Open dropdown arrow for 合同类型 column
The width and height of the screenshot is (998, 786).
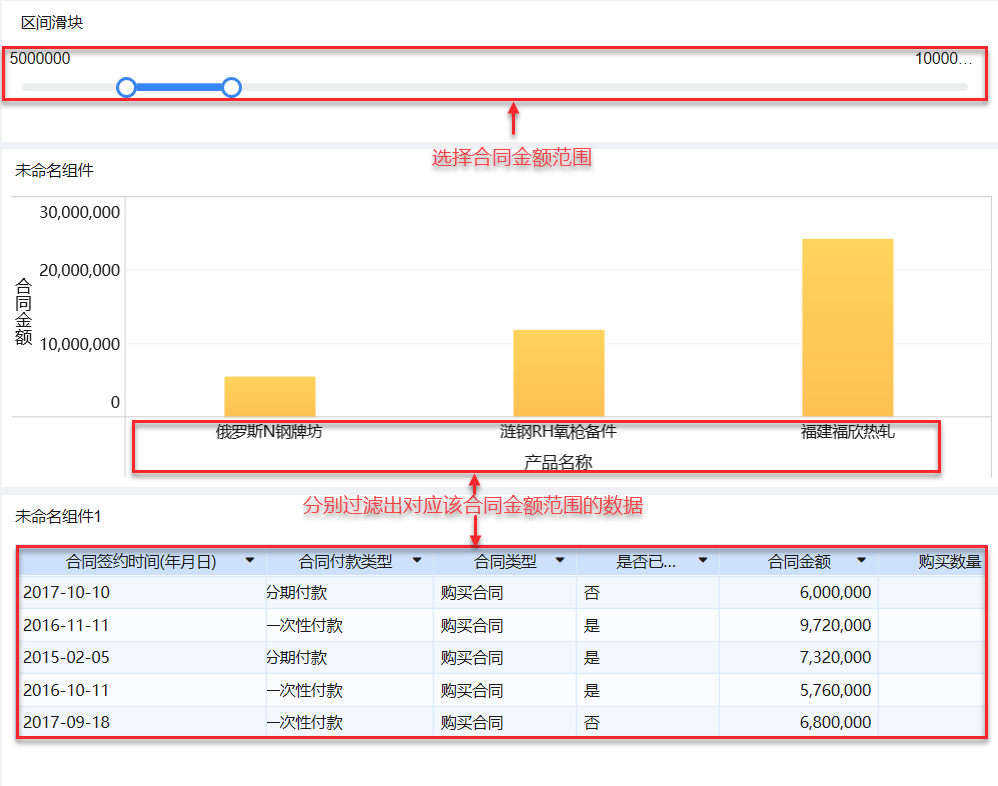pyautogui.click(x=560, y=561)
